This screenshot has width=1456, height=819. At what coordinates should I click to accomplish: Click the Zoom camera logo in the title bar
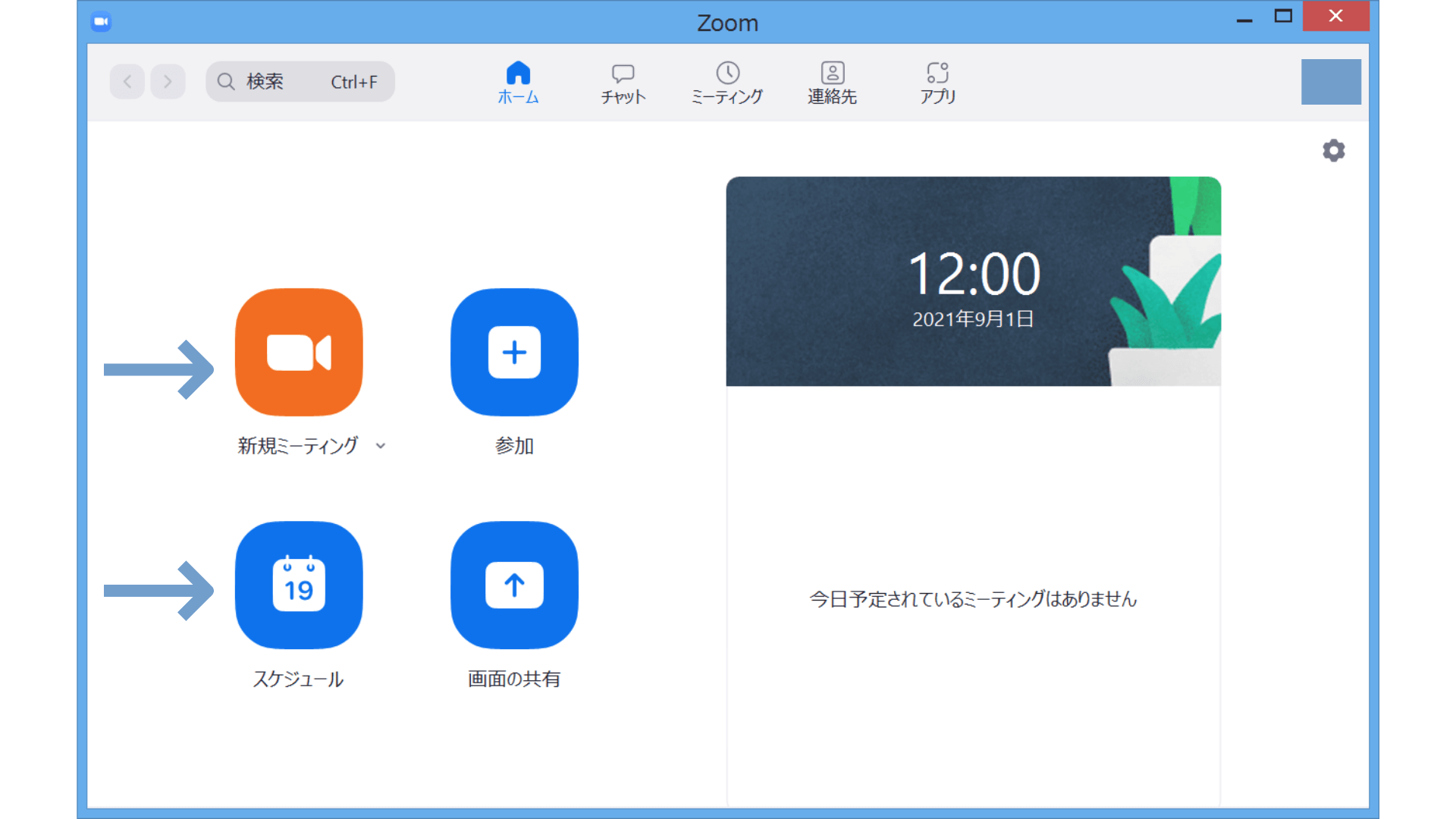point(102,22)
